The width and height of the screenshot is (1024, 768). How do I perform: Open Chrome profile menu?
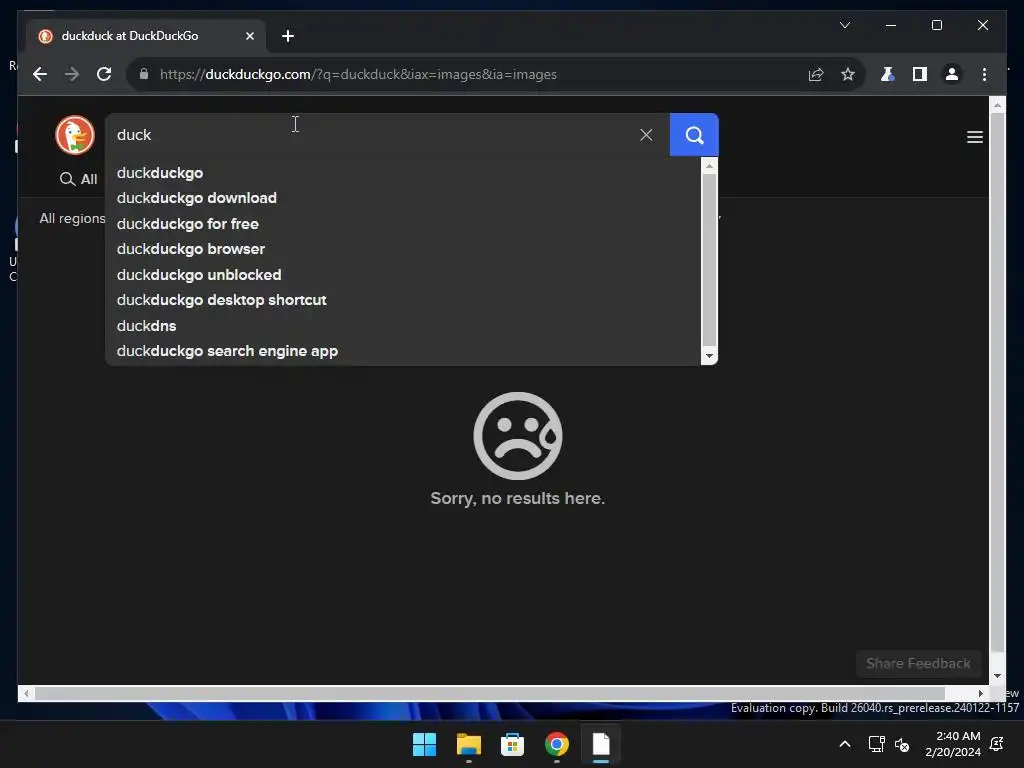(x=952, y=74)
